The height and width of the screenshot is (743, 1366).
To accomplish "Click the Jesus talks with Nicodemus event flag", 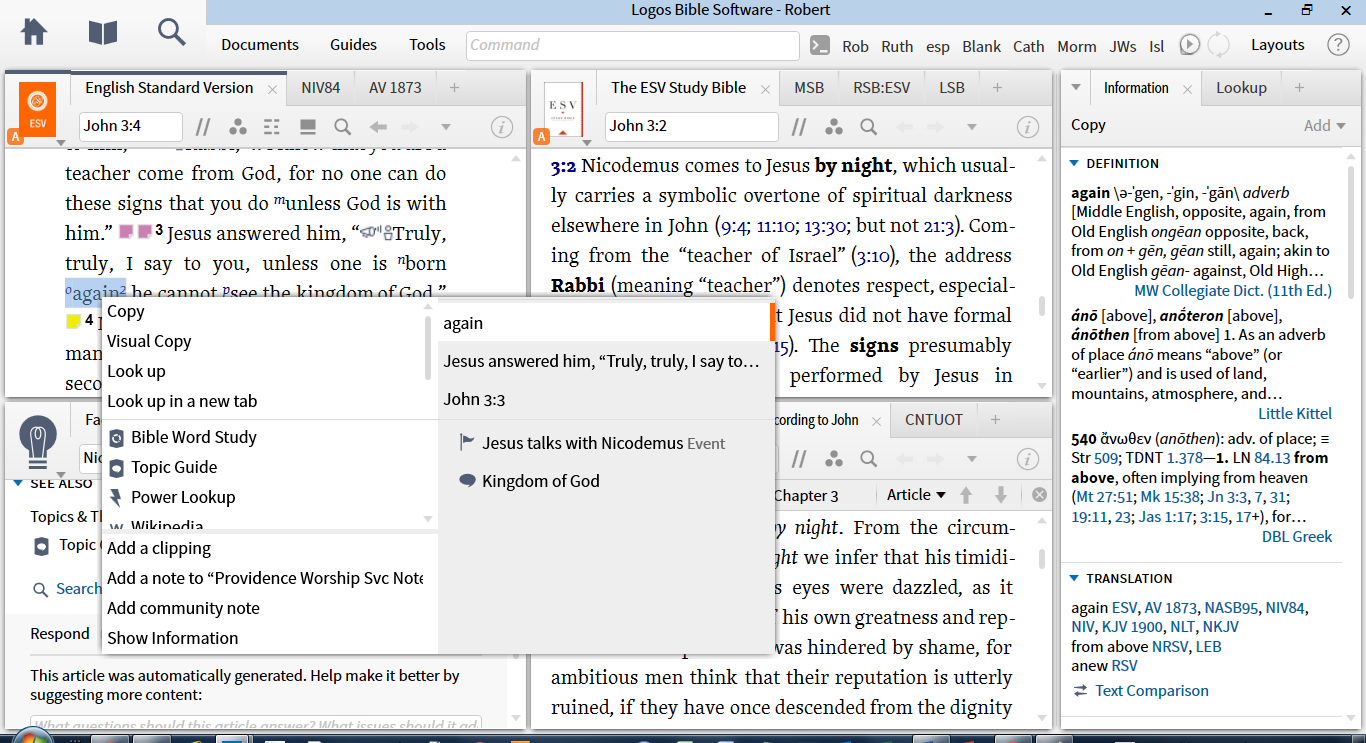I will (466, 443).
